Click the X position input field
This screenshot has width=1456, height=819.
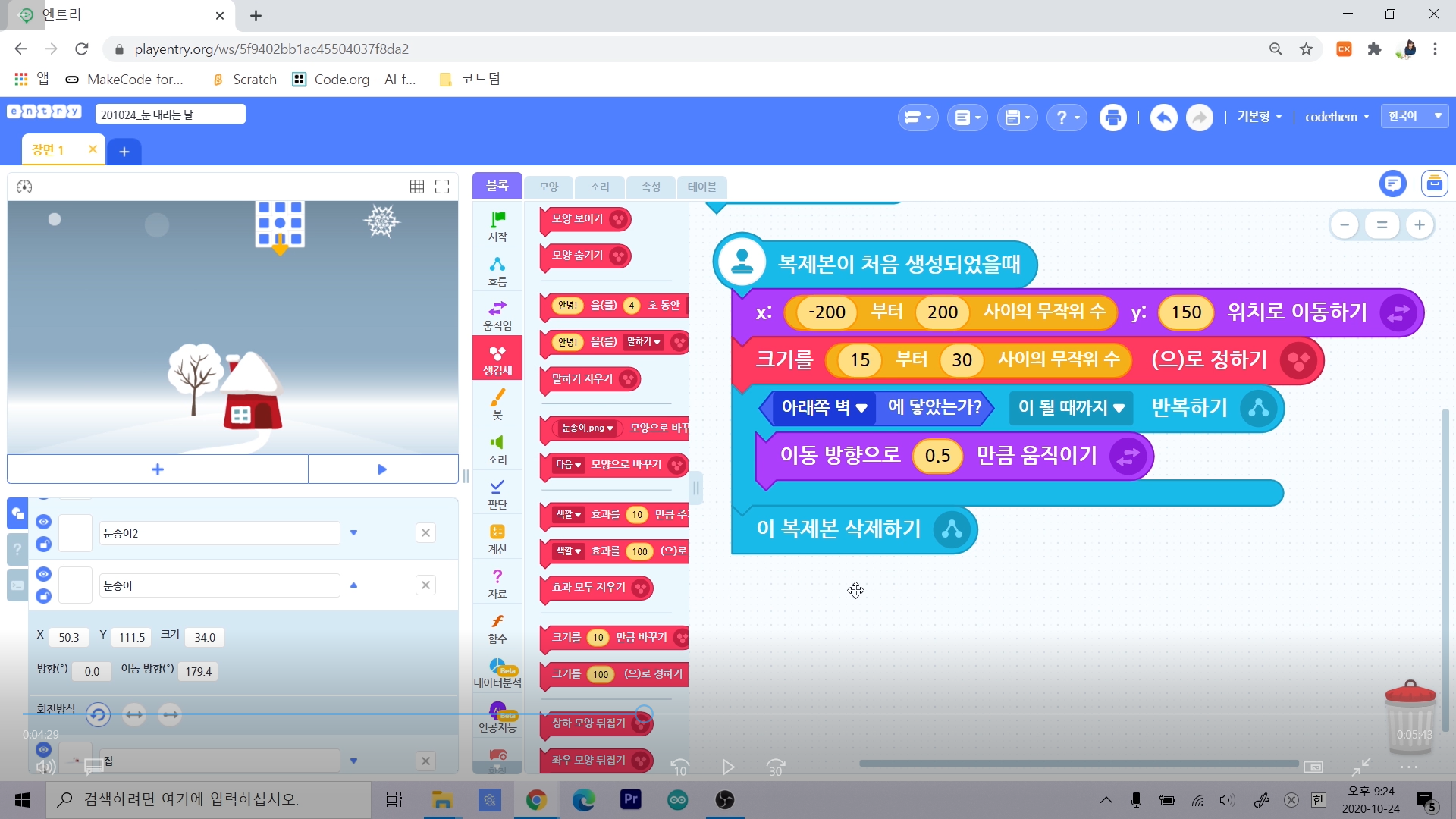69,638
